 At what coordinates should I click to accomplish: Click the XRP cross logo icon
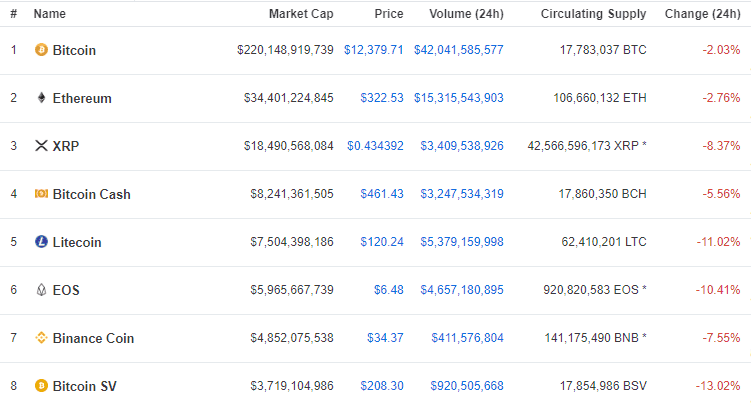42,146
